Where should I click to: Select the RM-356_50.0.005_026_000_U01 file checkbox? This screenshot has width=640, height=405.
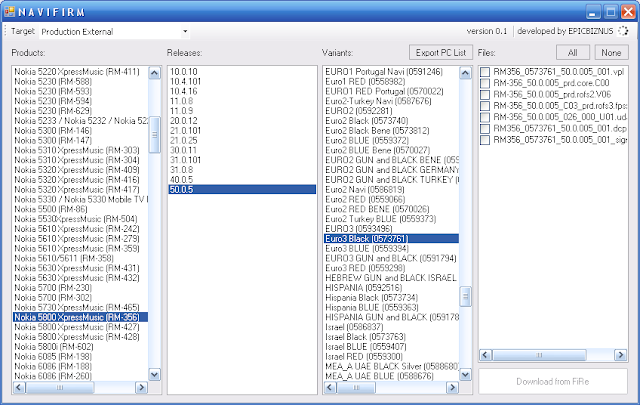tap(485, 118)
